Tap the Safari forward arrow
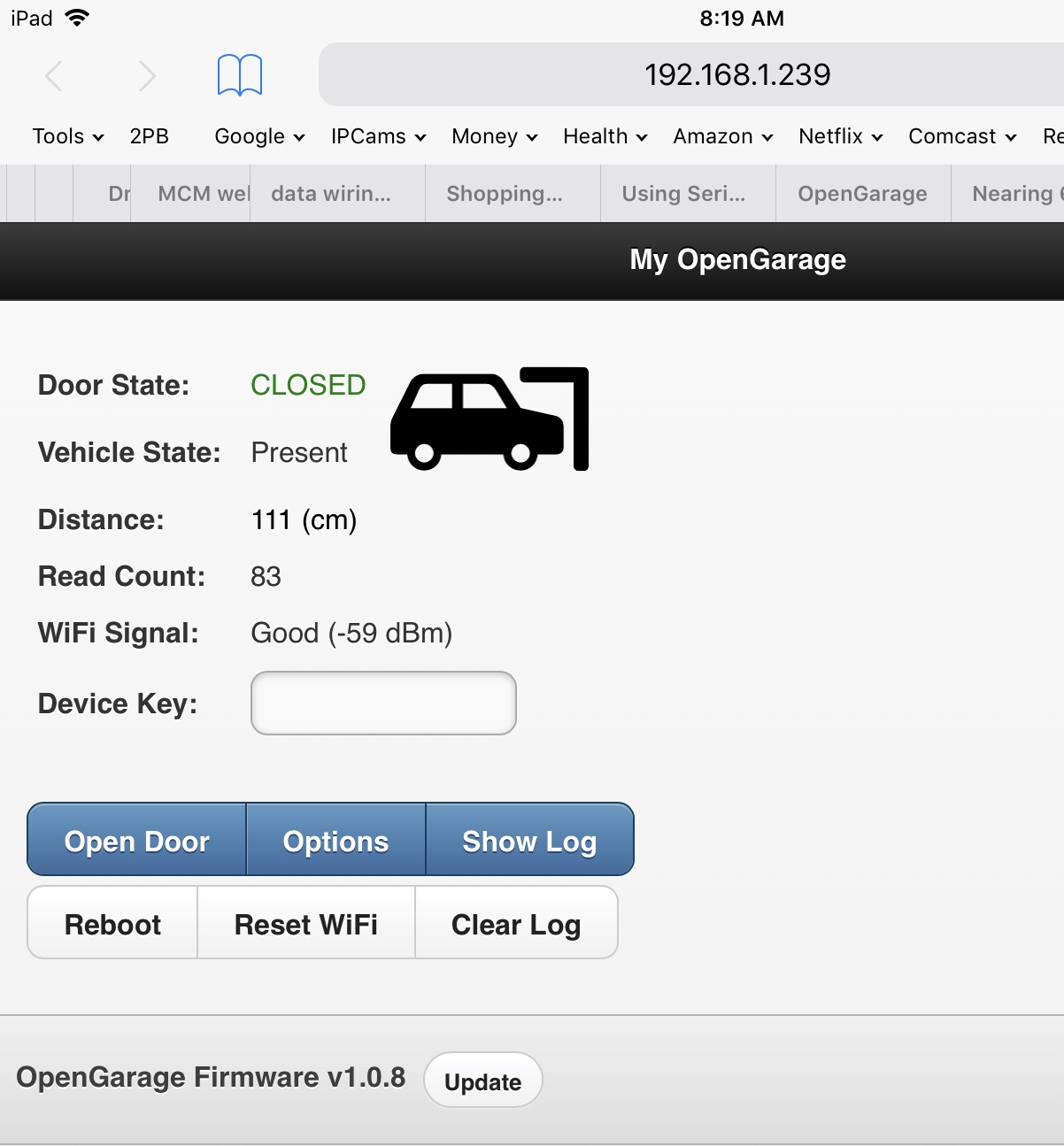The width and height of the screenshot is (1064, 1146). (x=147, y=76)
